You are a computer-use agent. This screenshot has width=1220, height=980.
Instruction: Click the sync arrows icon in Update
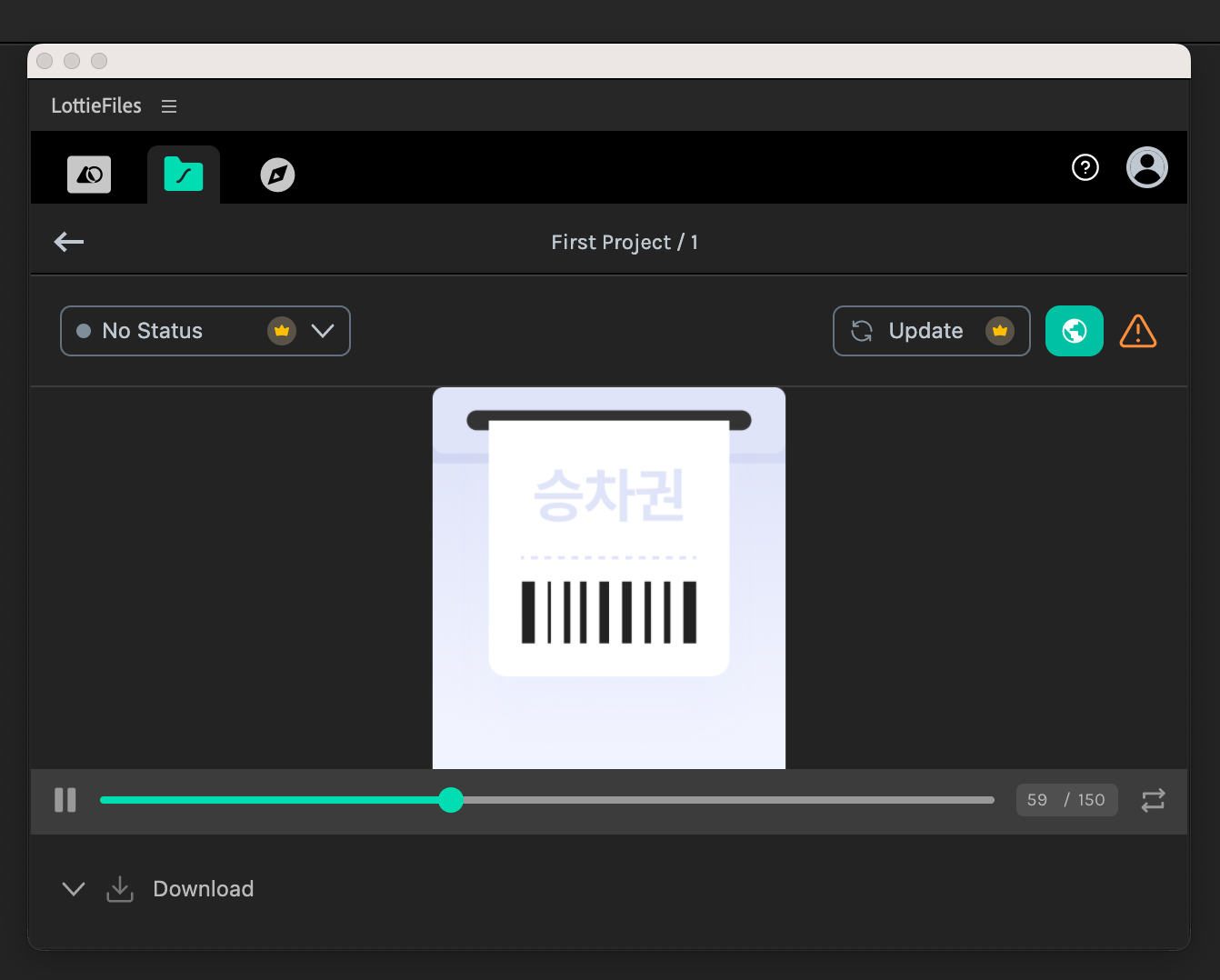862,331
